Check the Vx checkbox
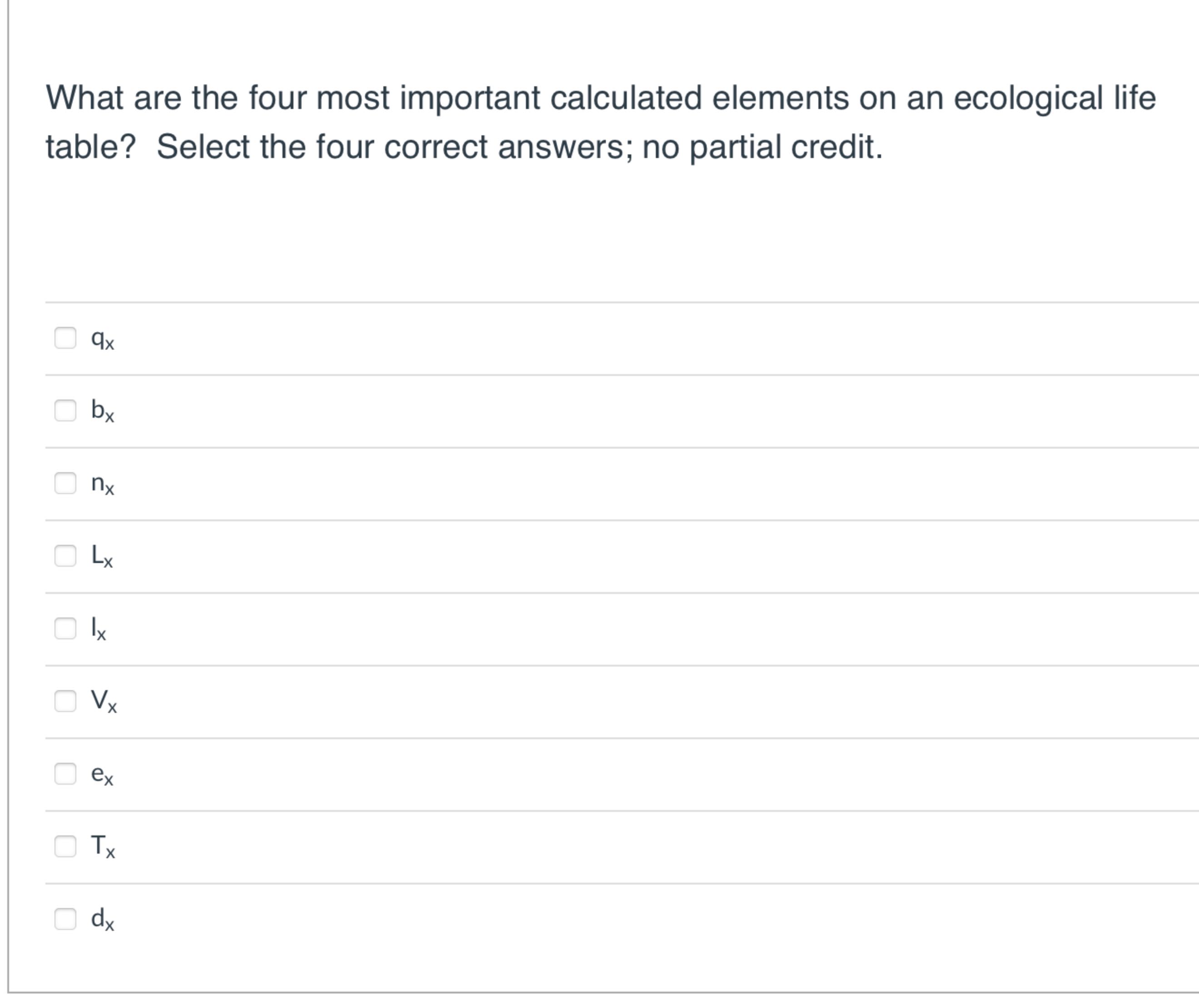 coord(66,702)
